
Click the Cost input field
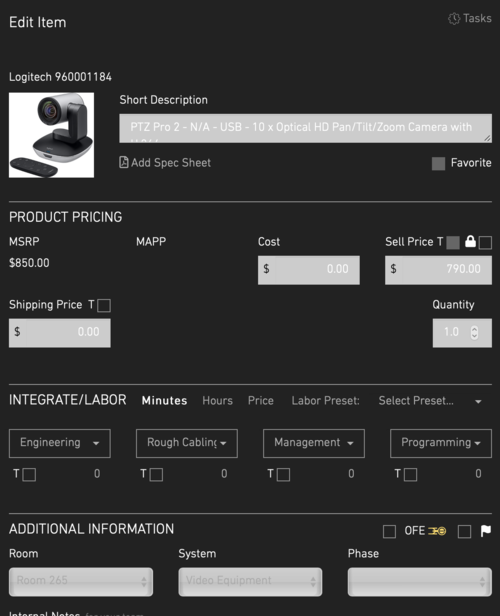pos(309,270)
